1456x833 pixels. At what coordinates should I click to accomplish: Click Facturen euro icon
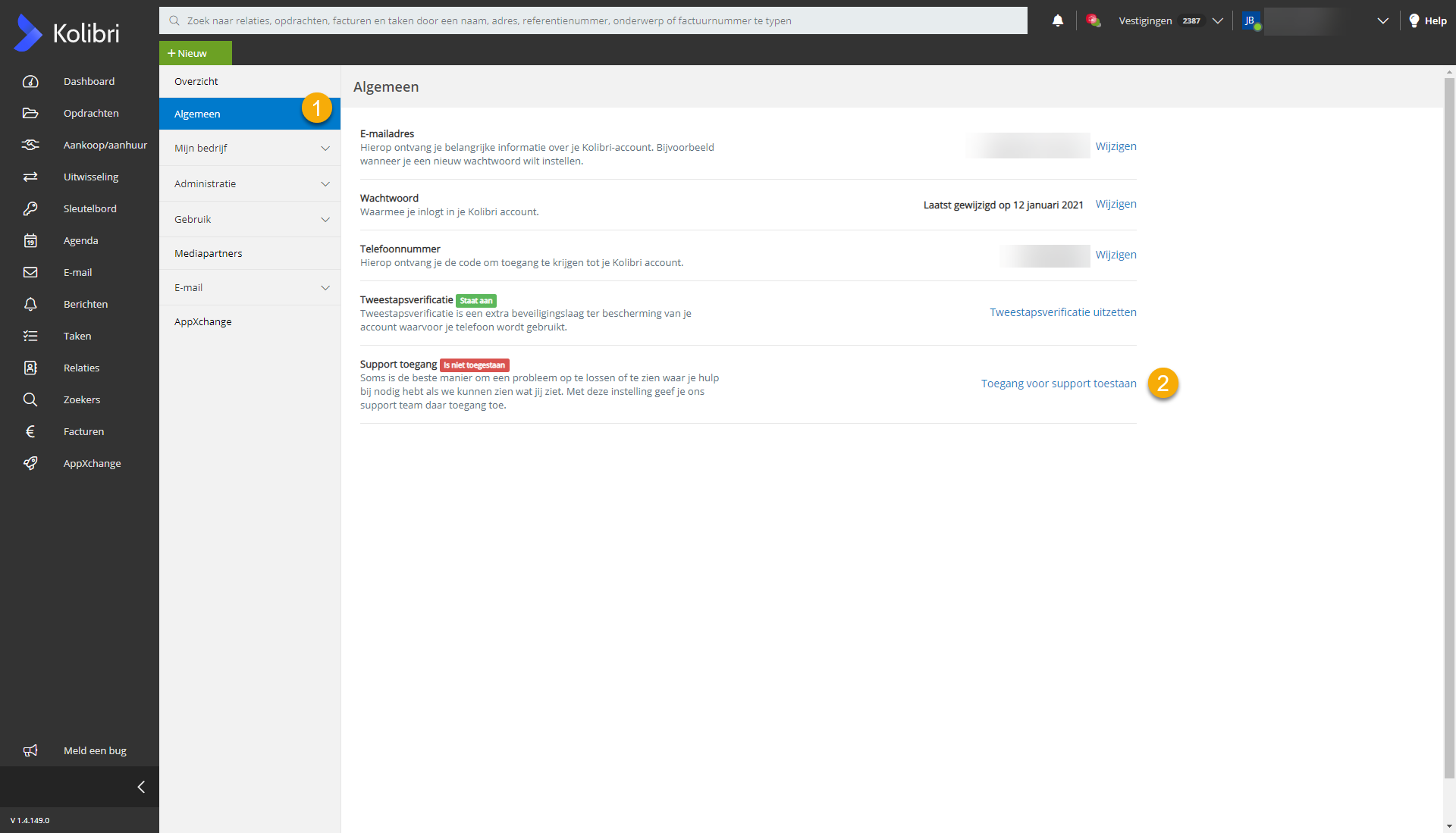point(30,431)
